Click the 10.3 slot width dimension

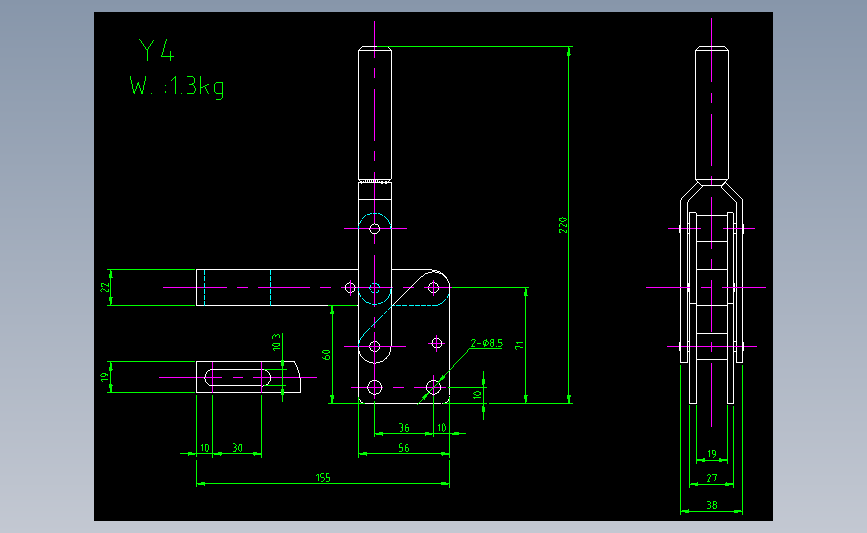coord(276,342)
